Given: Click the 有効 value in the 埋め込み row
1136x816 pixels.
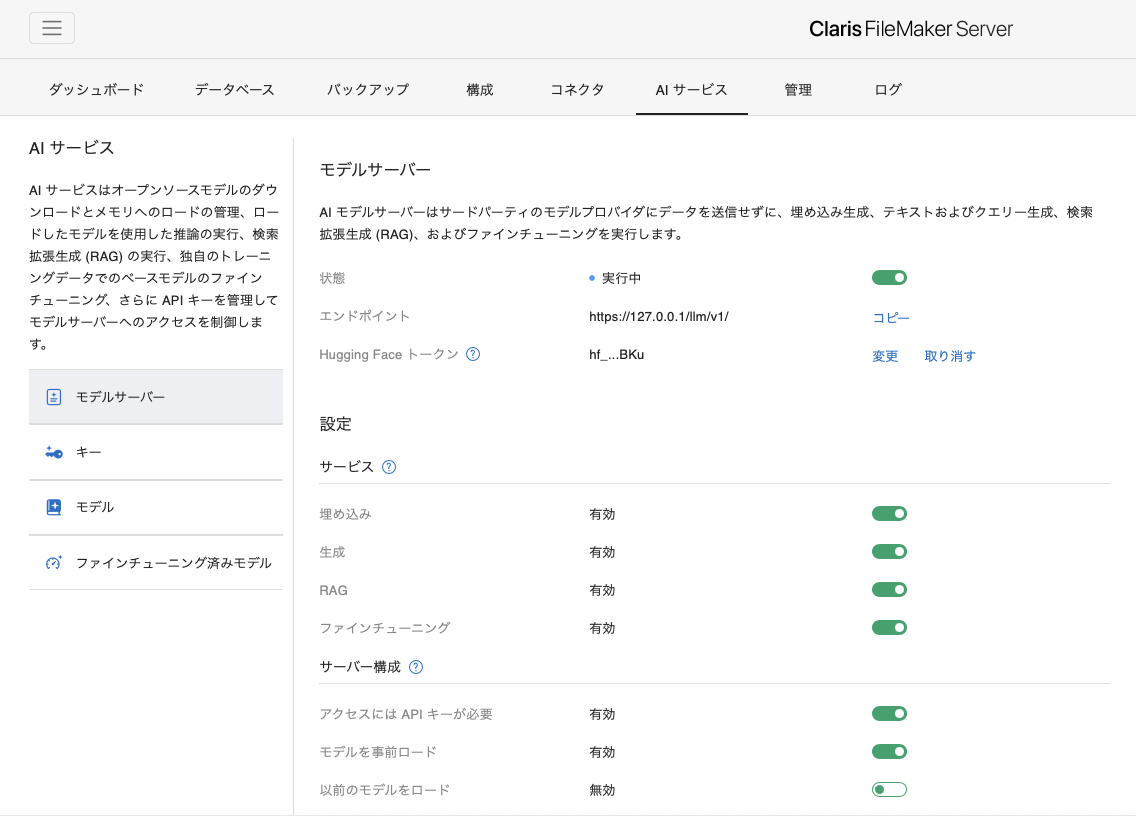Looking at the screenshot, I should point(602,515).
